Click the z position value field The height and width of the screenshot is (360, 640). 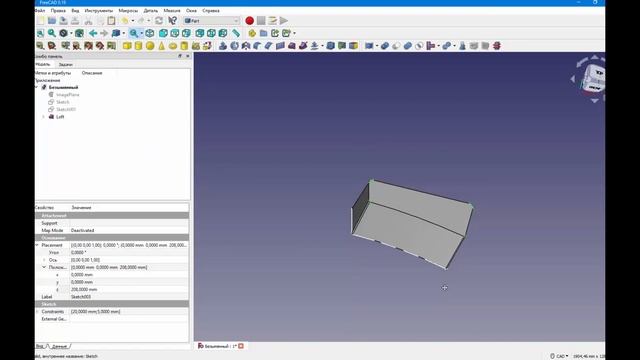(x=129, y=289)
